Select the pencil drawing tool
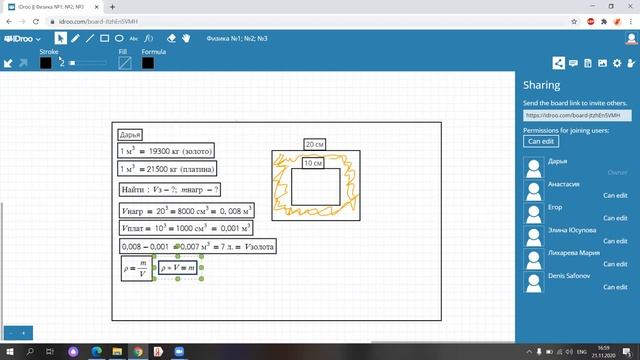Screen dimensions: 640x360 click(x=75, y=38)
